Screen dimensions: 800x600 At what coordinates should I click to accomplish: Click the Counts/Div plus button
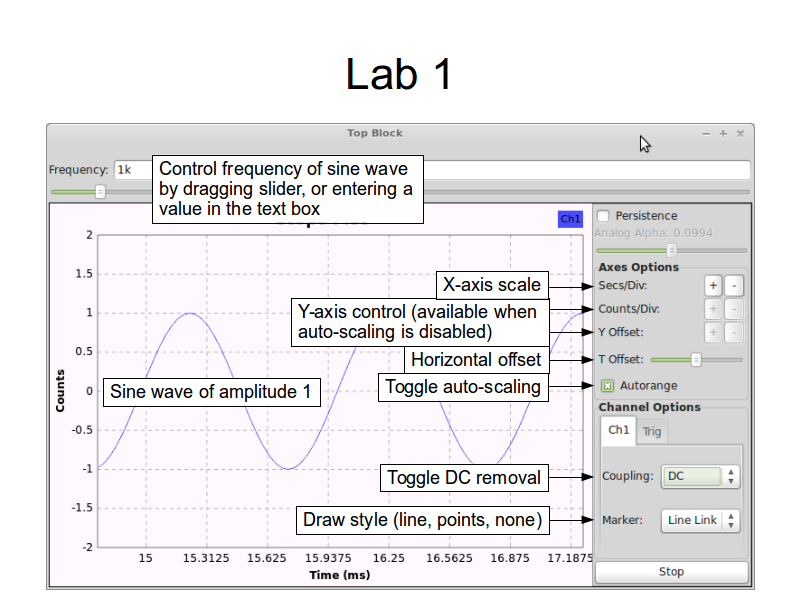(713, 309)
